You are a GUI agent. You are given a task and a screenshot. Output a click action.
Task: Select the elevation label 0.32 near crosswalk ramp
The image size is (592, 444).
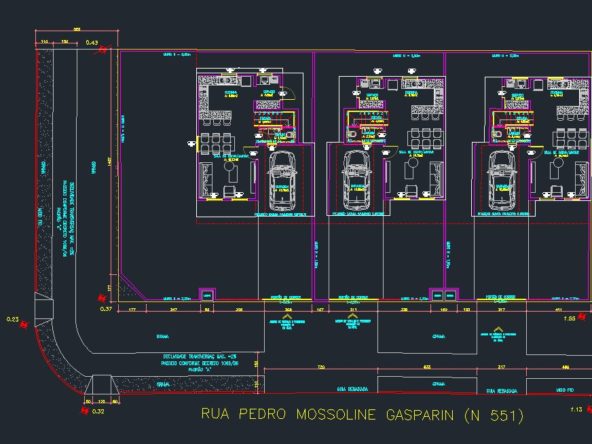[98, 412]
